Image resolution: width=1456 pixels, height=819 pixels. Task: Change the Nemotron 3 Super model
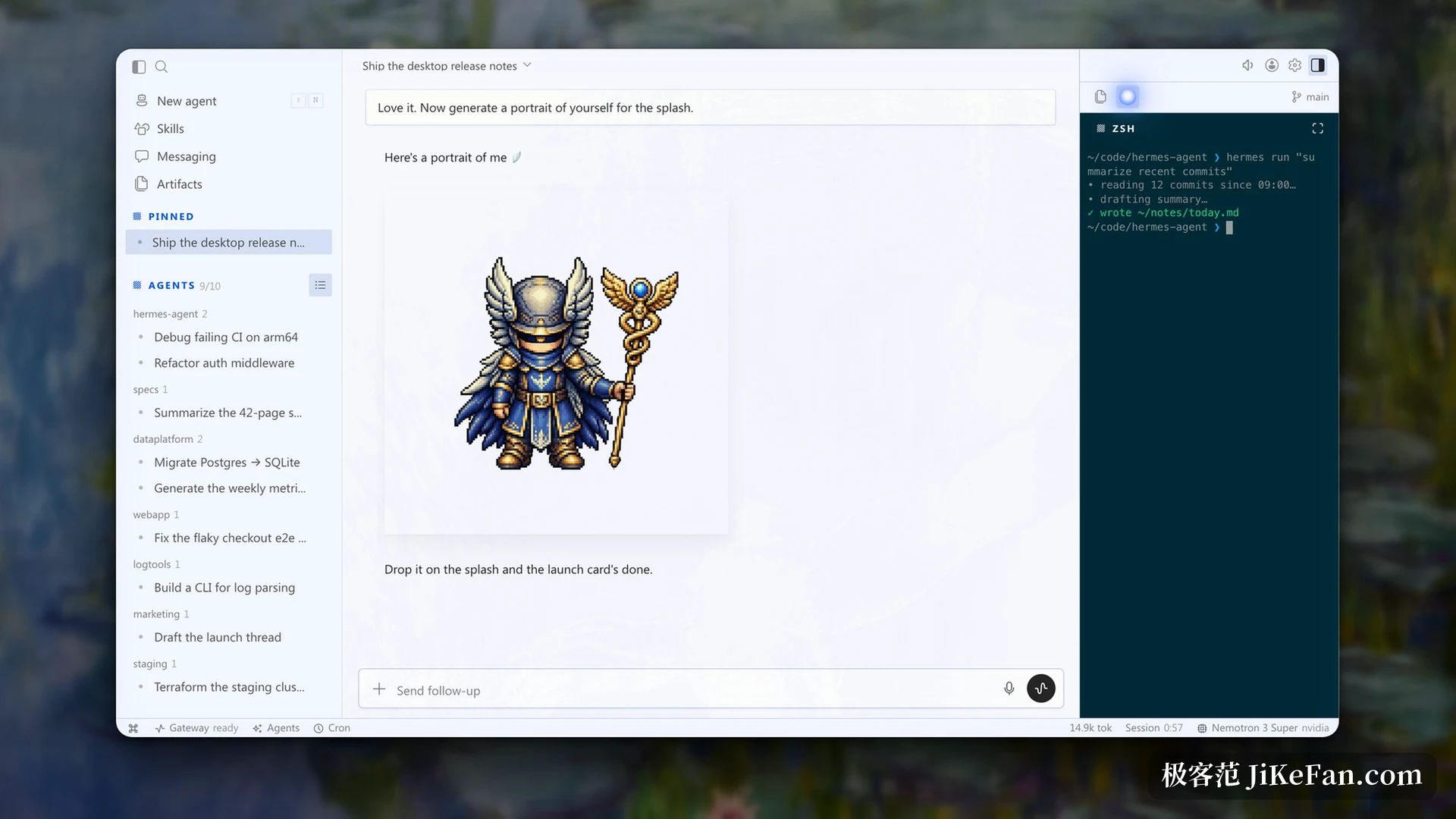[1263, 728]
